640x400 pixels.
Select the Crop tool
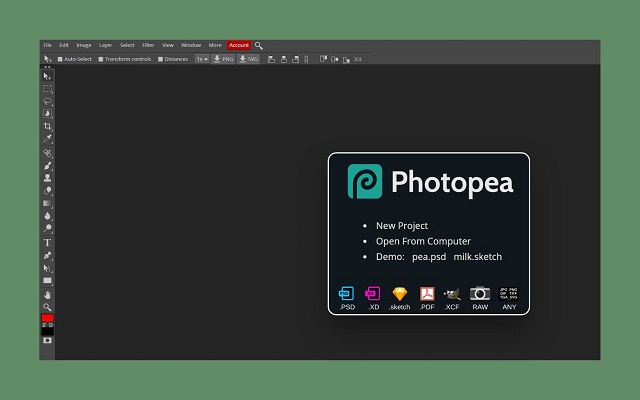[47, 126]
